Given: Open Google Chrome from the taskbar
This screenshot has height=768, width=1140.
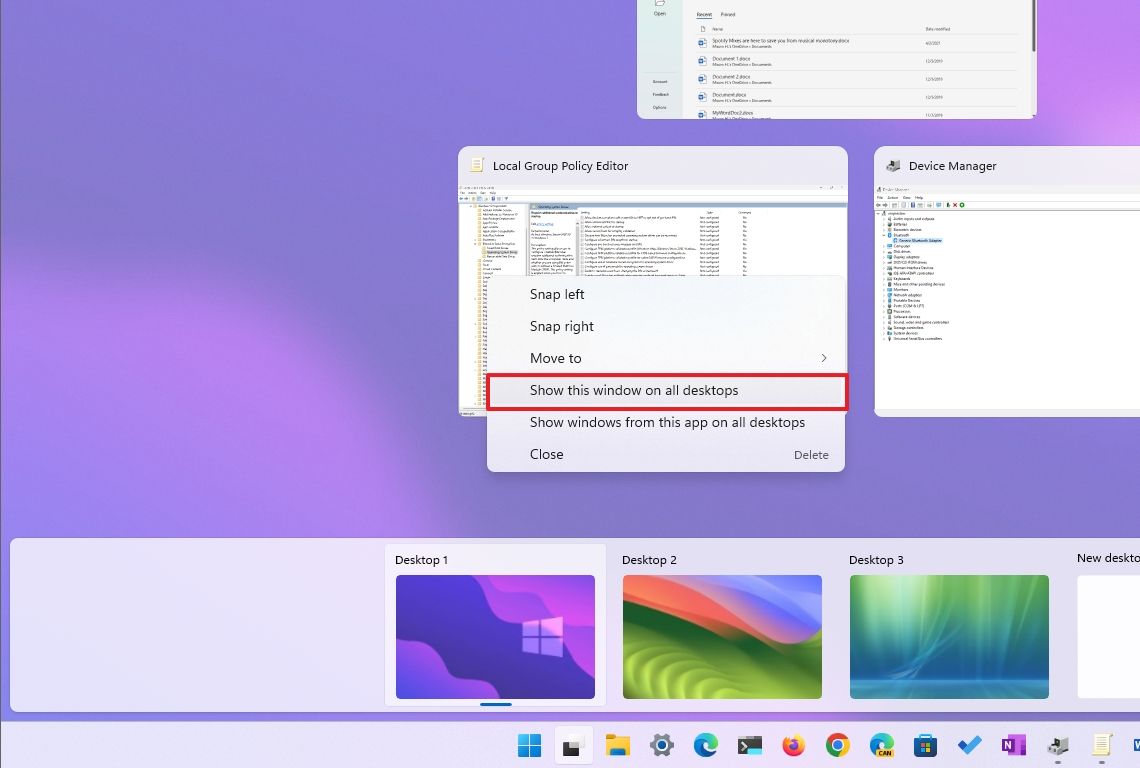Looking at the screenshot, I should tap(837, 745).
